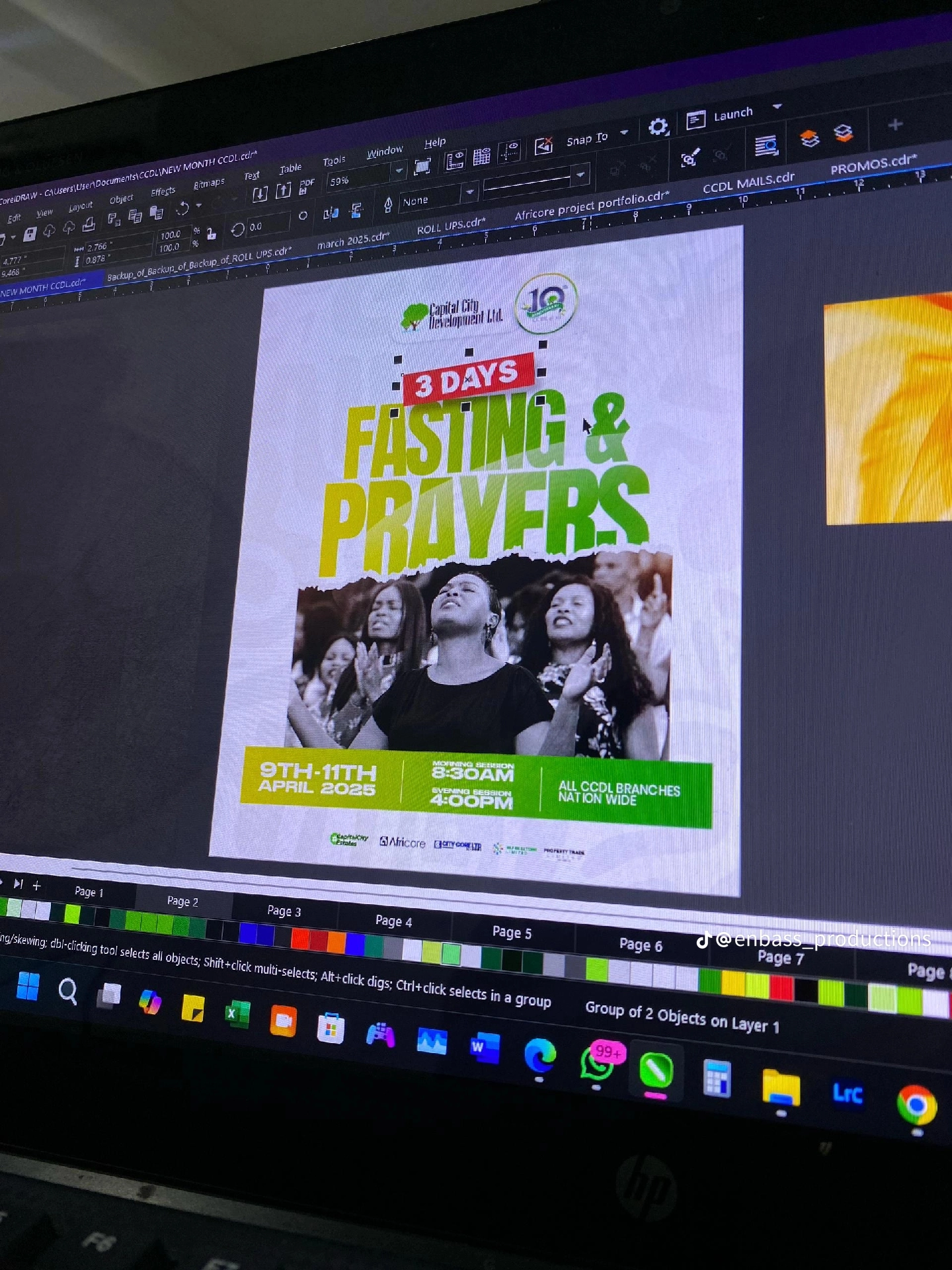Toggle the Lock ratio padlock icon
952x1270 pixels.
(211, 233)
